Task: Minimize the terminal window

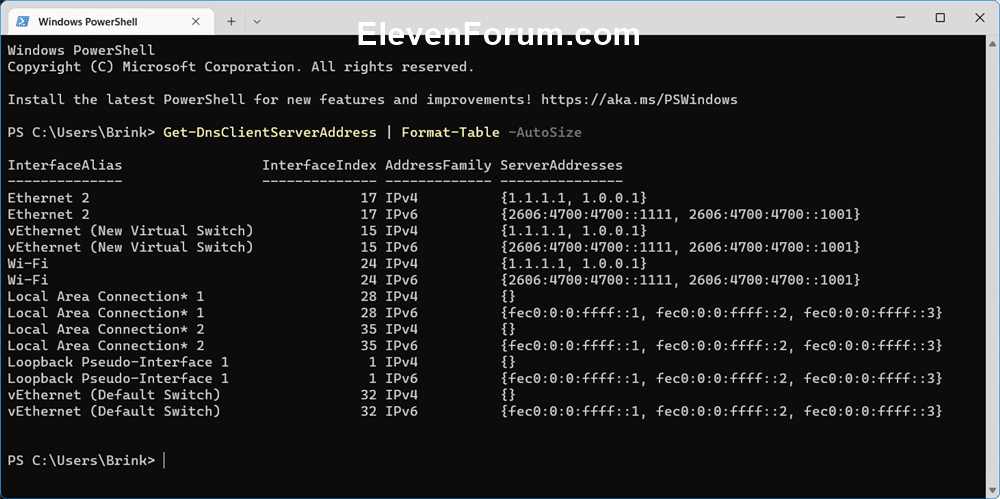Action: click(x=902, y=18)
